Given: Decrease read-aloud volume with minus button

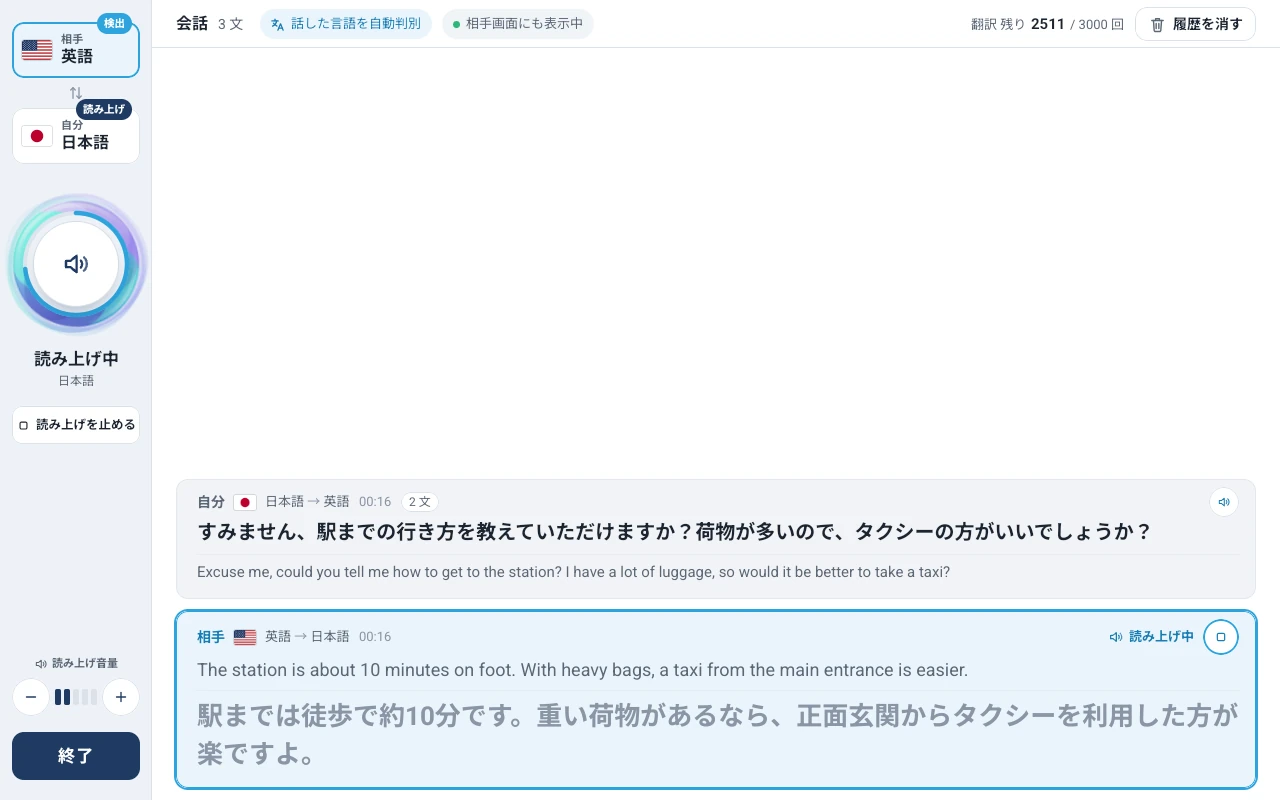Looking at the screenshot, I should click(x=31, y=697).
